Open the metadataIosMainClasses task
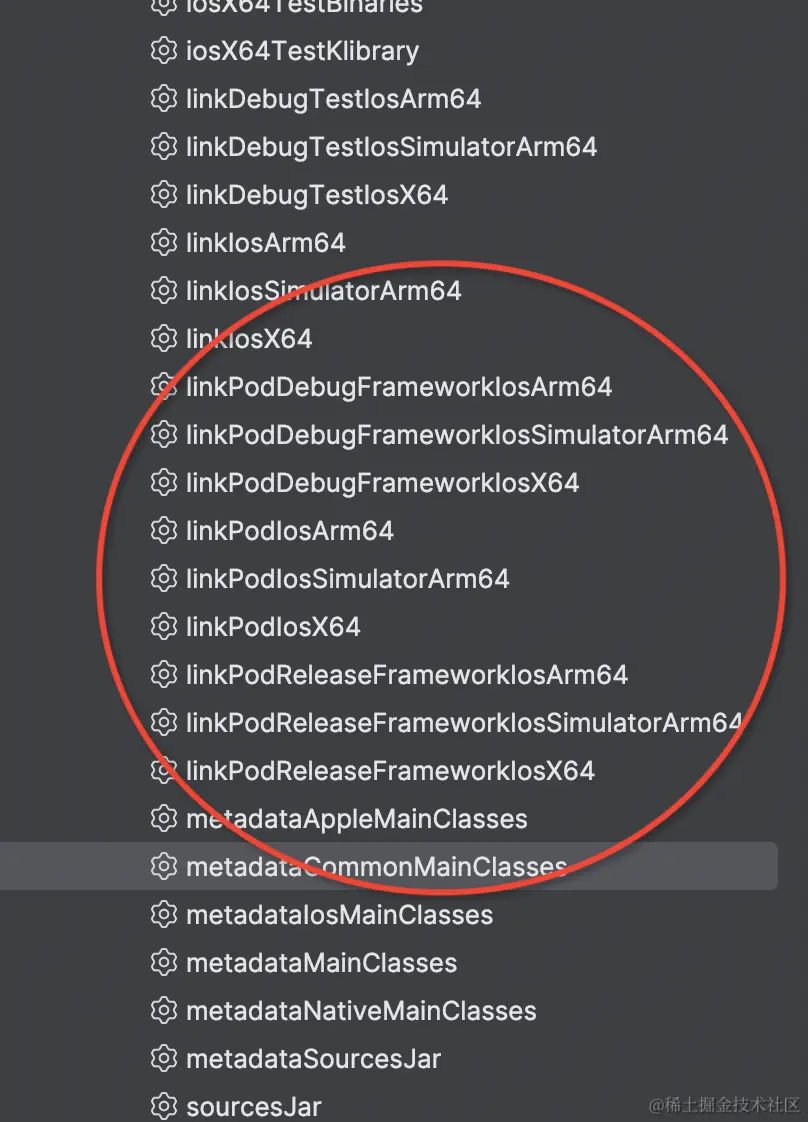This screenshot has height=1122, width=808. point(338,914)
